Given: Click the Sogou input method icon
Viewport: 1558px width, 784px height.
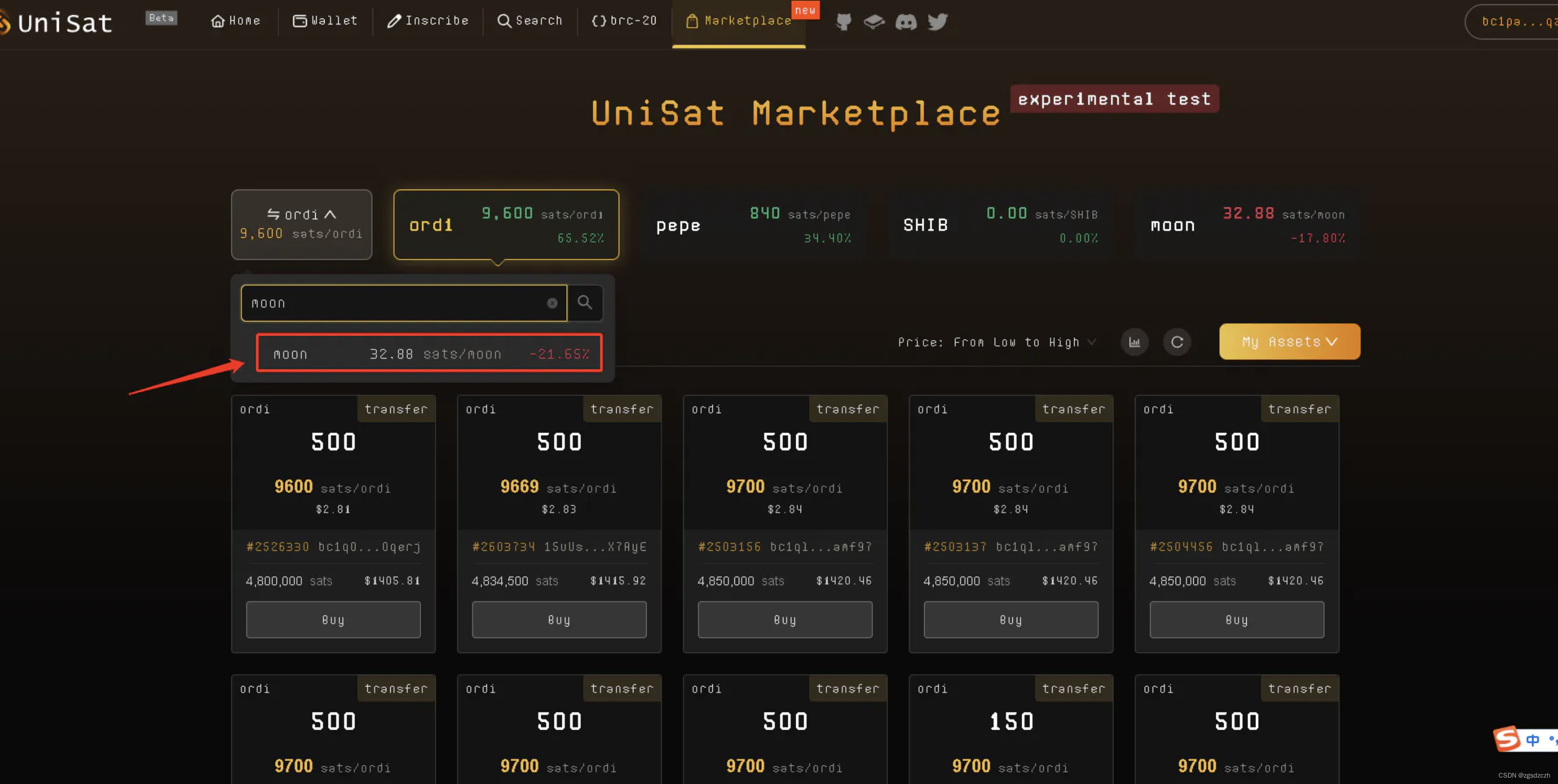Looking at the screenshot, I should click(x=1507, y=738).
